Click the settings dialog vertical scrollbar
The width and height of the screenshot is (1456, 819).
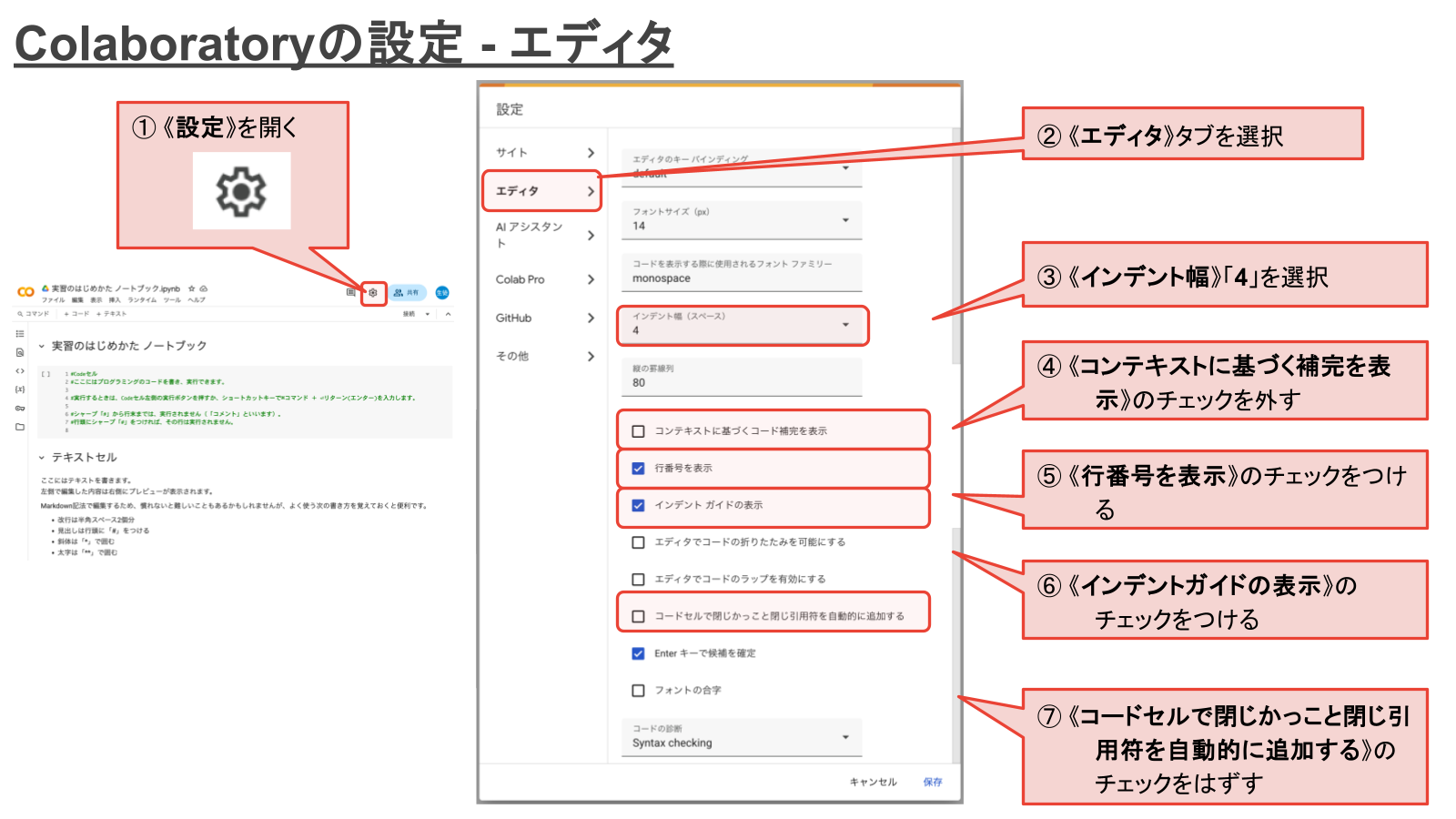click(x=955, y=246)
